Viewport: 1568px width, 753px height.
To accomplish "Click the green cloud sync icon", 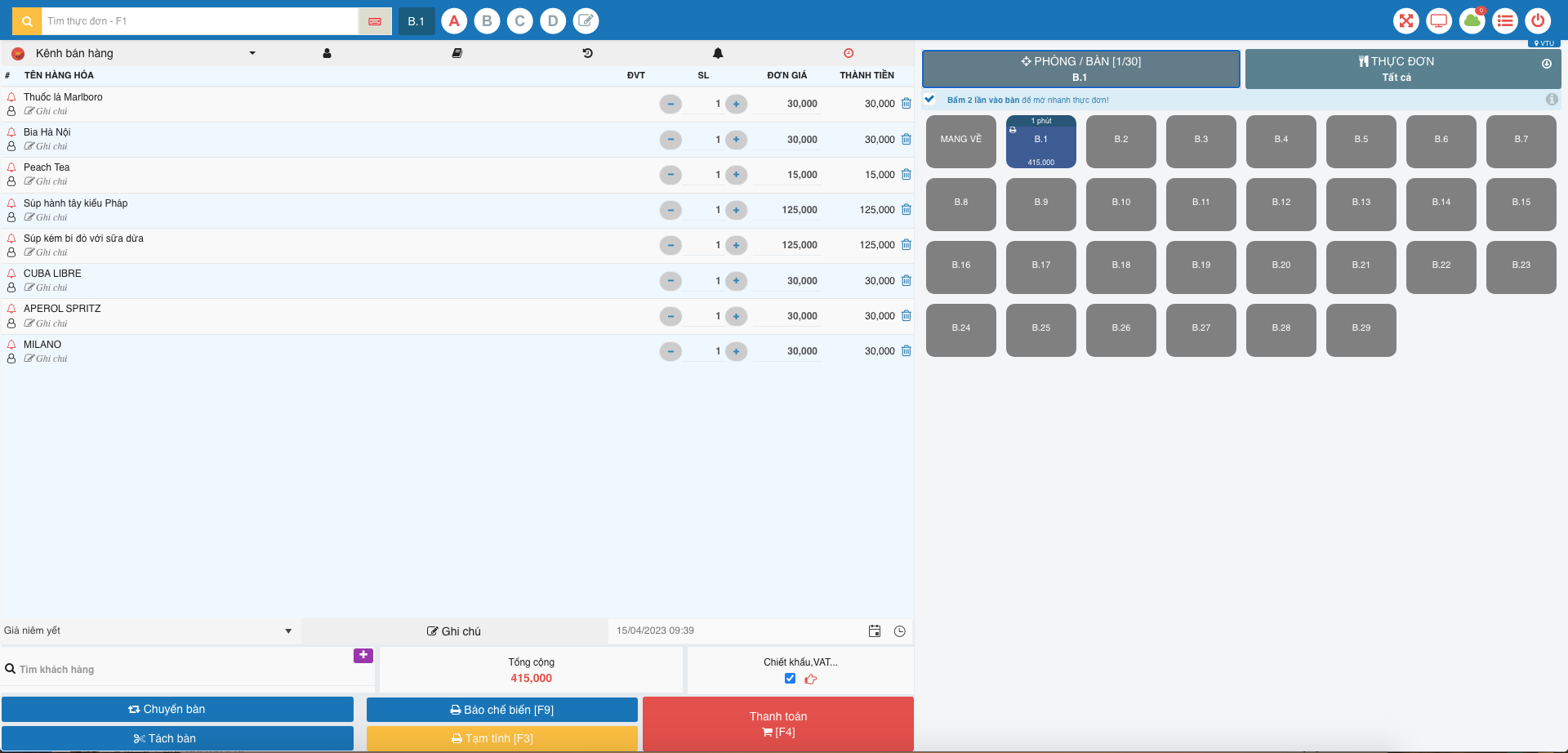I will tap(1472, 21).
